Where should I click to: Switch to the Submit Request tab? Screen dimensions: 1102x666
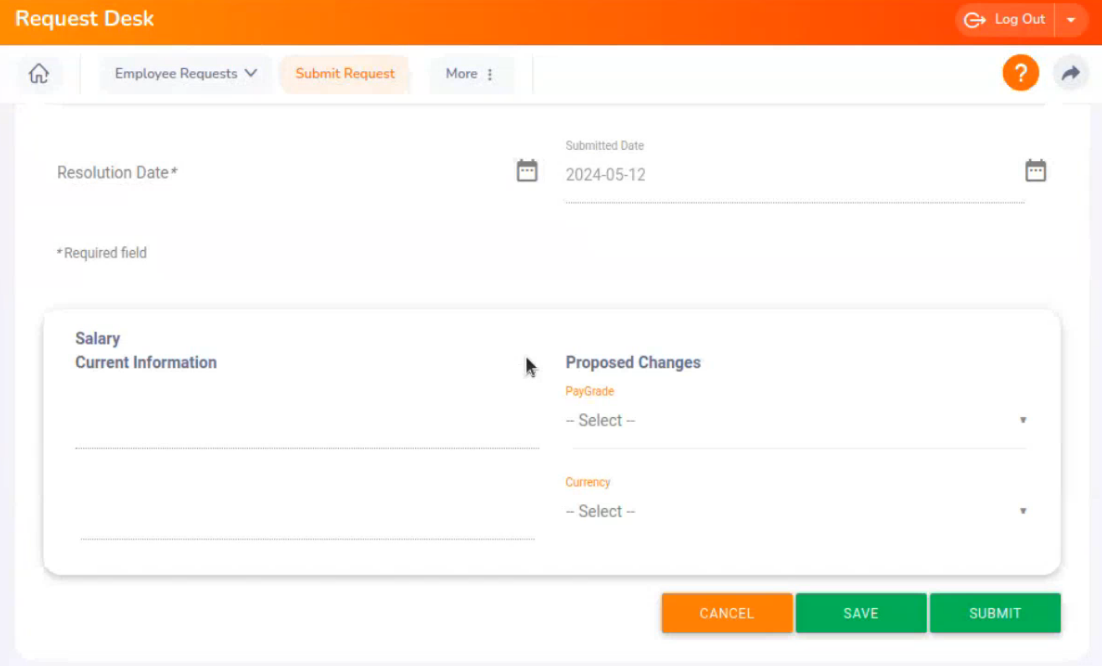345,74
